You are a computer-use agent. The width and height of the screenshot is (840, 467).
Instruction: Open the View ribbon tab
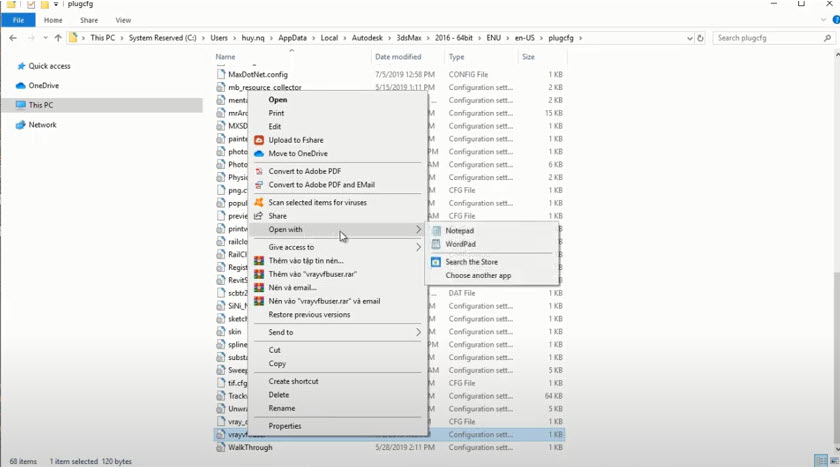pos(123,20)
